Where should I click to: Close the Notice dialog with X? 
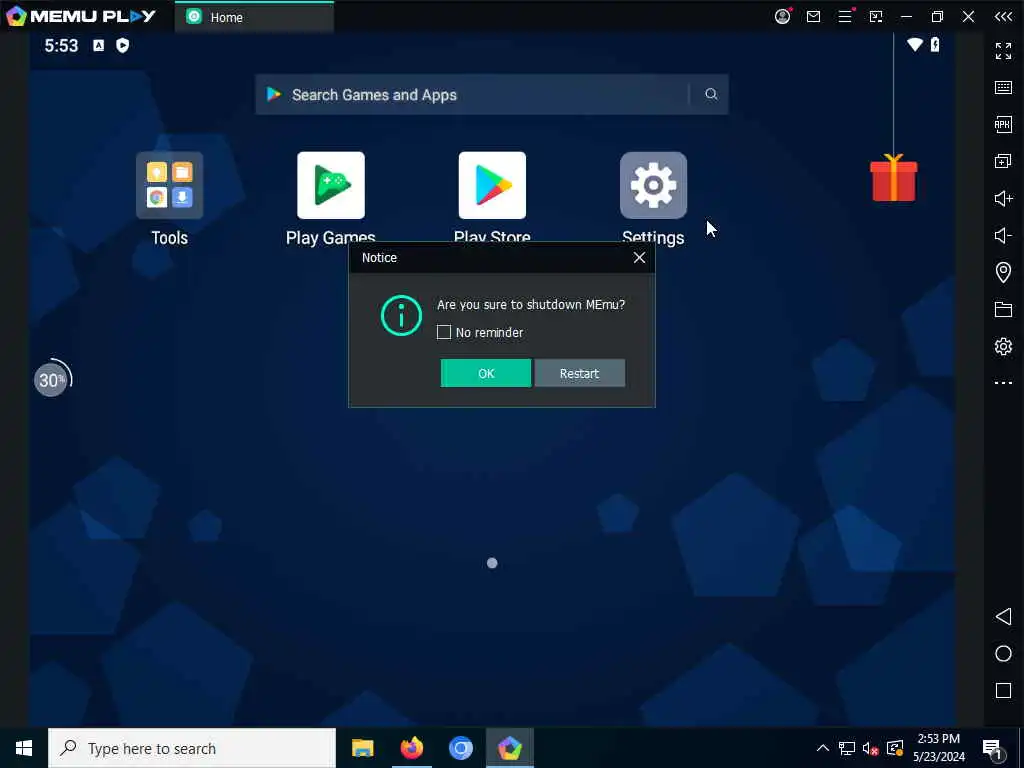pos(639,257)
